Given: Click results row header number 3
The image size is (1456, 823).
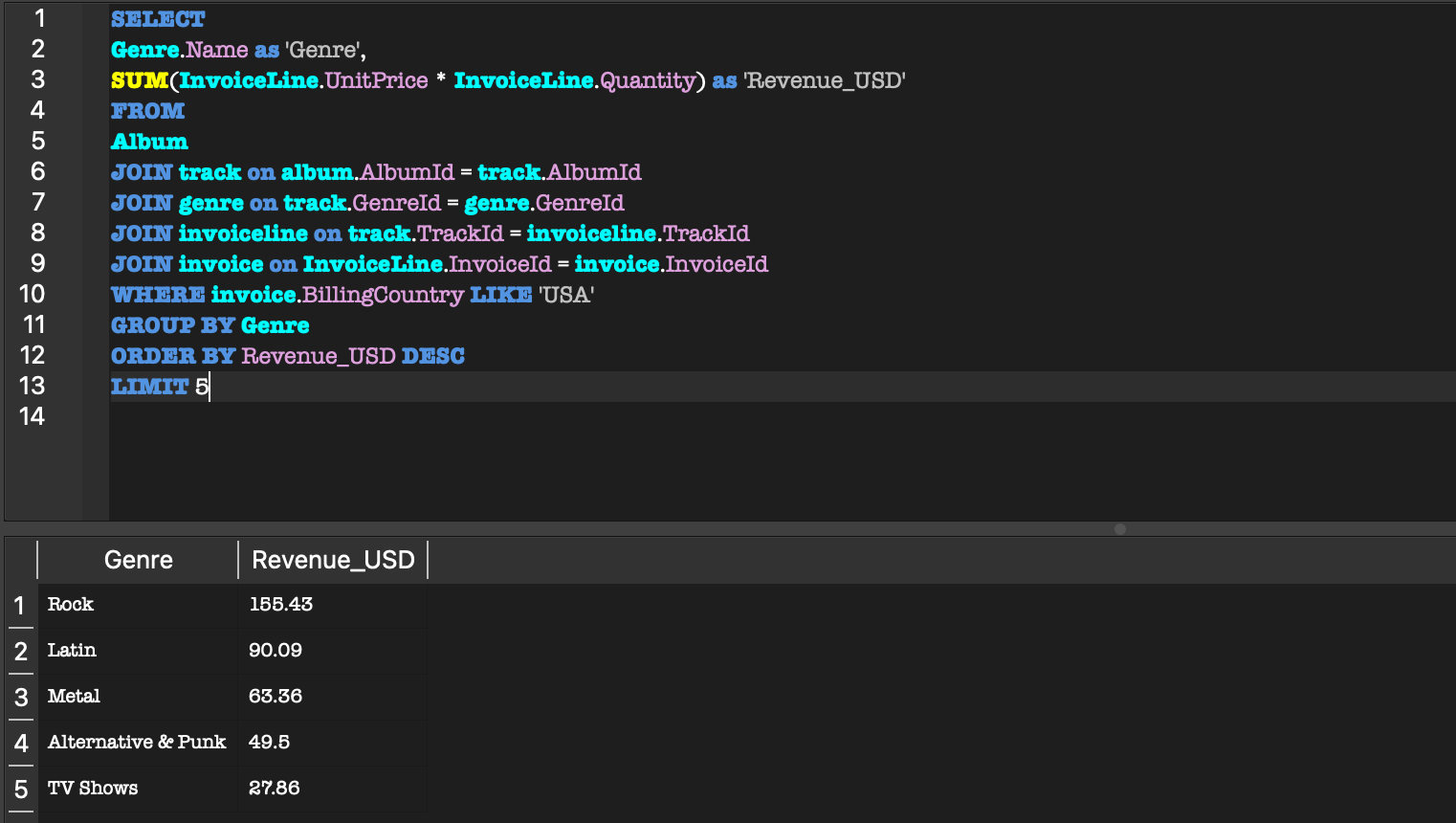Looking at the screenshot, I should click(x=20, y=698).
